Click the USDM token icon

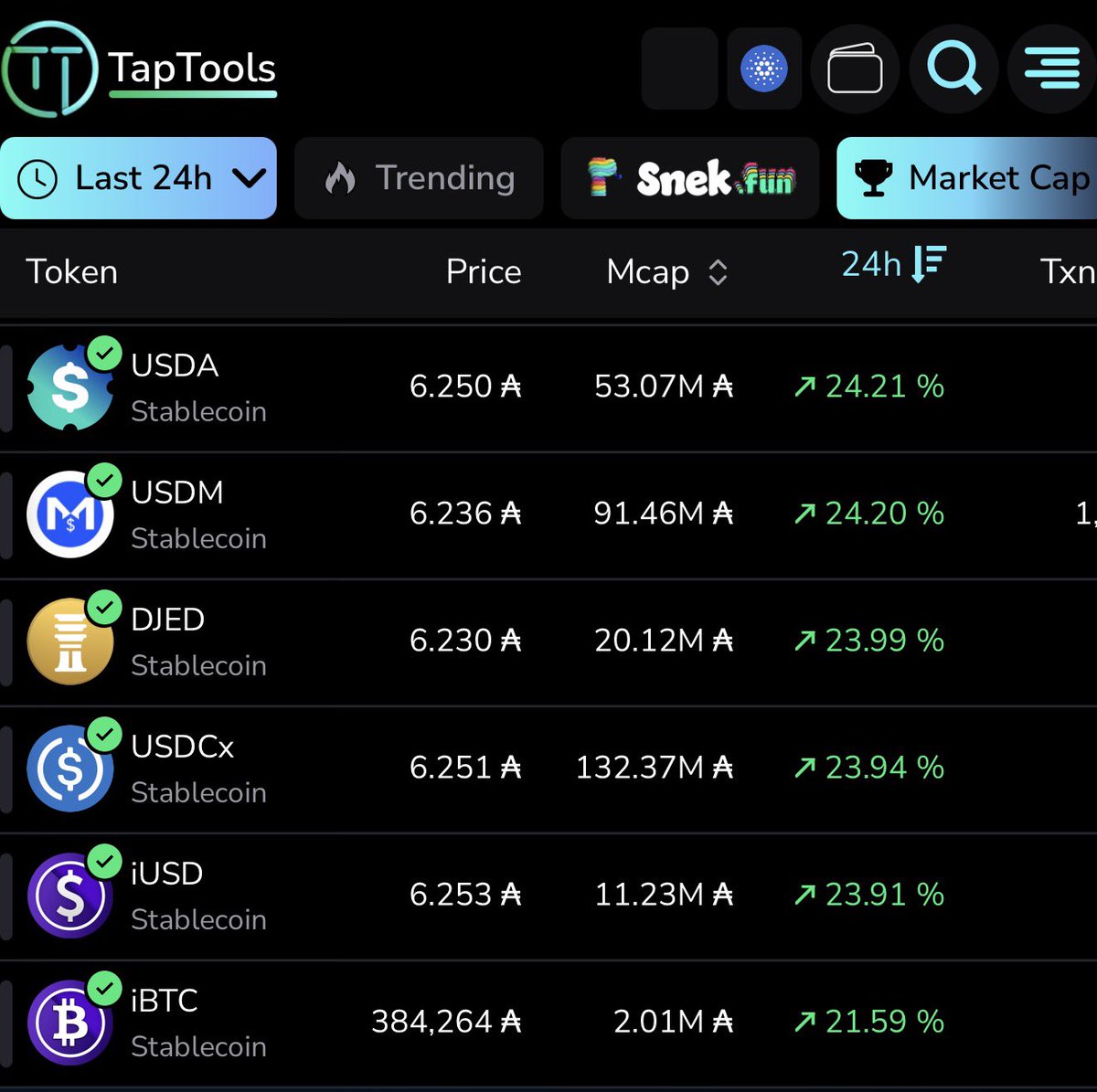pyautogui.click(x=70, y=514)
